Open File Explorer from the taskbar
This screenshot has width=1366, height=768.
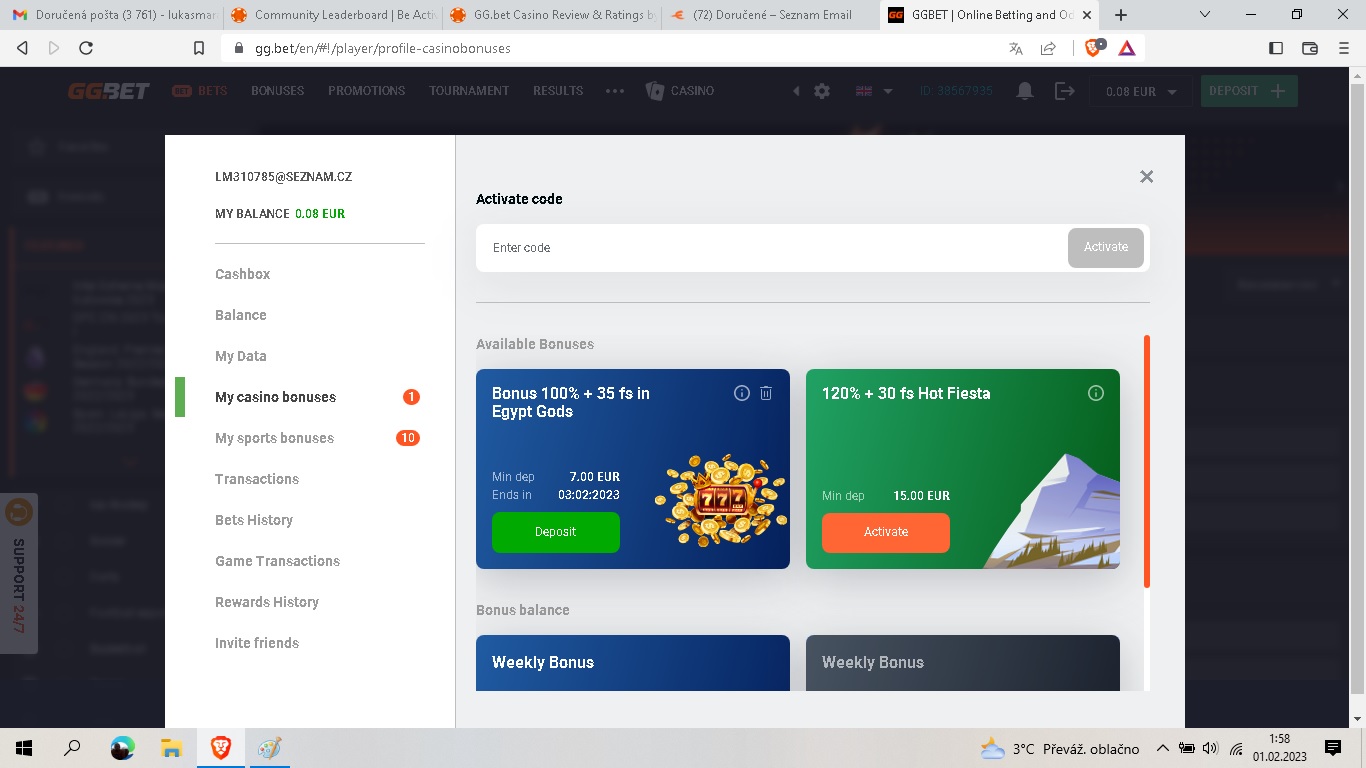[171, 748]
